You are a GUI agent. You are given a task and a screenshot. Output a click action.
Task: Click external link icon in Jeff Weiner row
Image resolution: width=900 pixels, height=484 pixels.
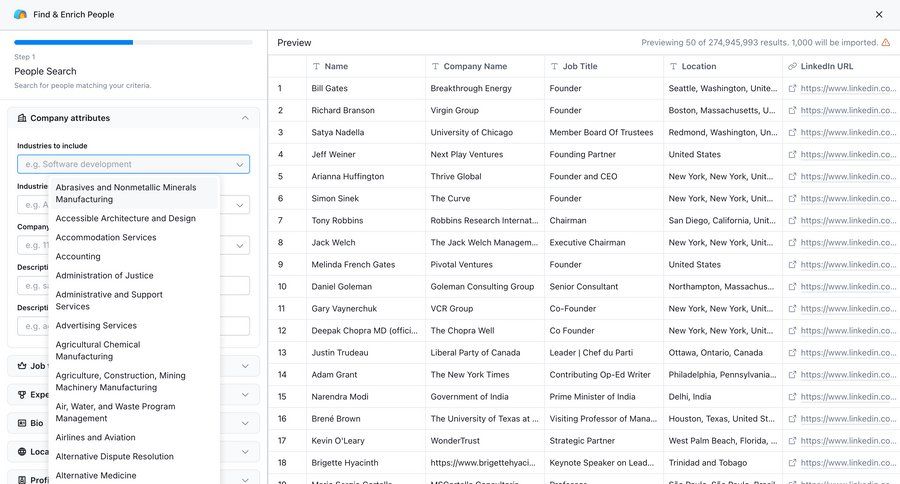pos(792,154)
